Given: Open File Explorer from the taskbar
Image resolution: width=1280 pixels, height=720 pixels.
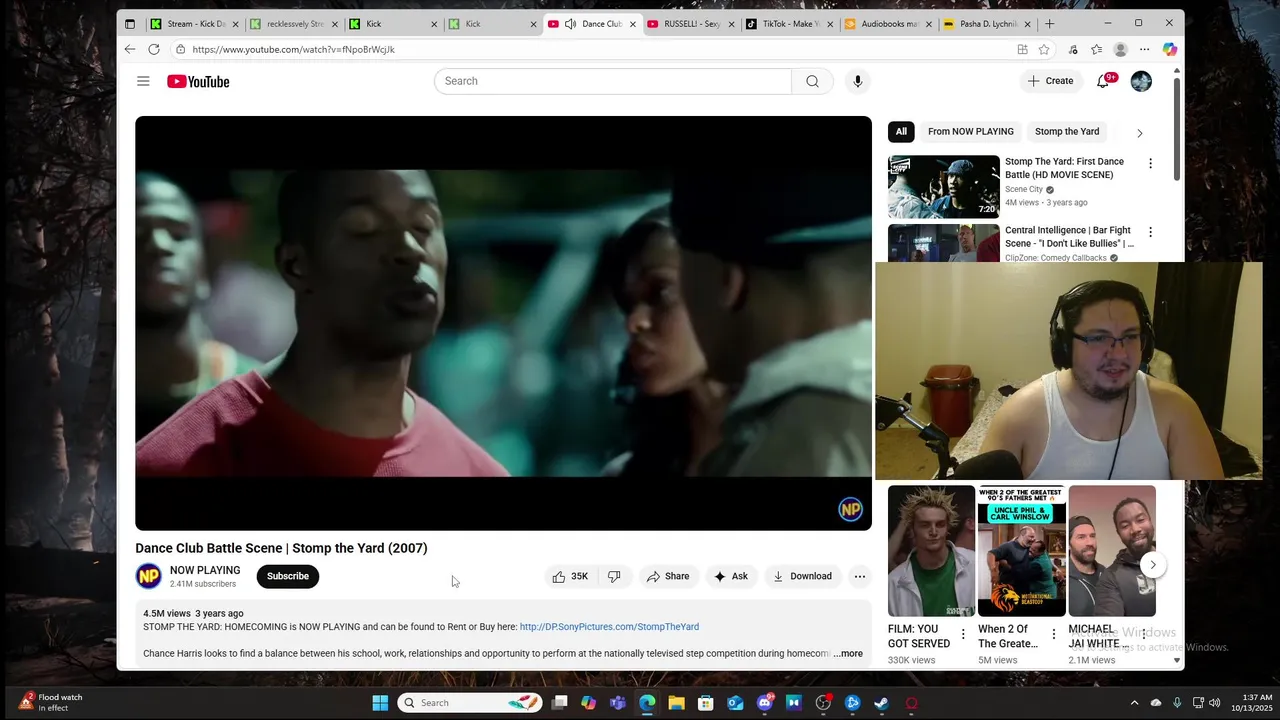Looking at the screenshot, I should (x=676, y=703).
